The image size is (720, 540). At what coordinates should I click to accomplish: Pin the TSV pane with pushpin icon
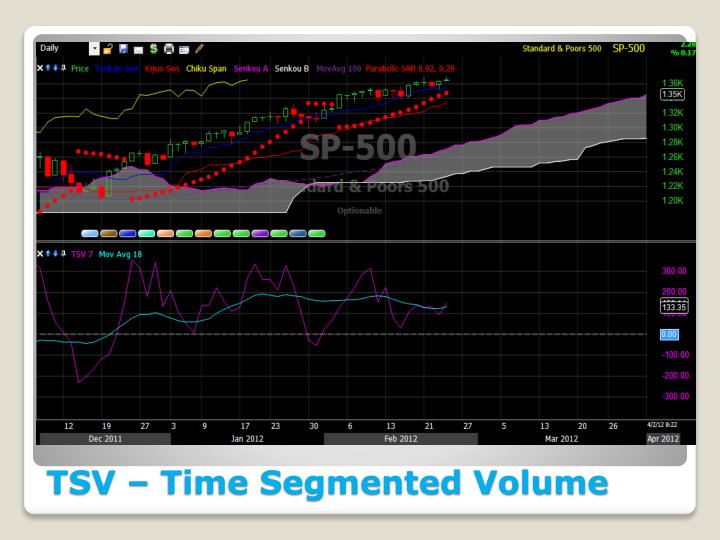[x=63, y=253]
